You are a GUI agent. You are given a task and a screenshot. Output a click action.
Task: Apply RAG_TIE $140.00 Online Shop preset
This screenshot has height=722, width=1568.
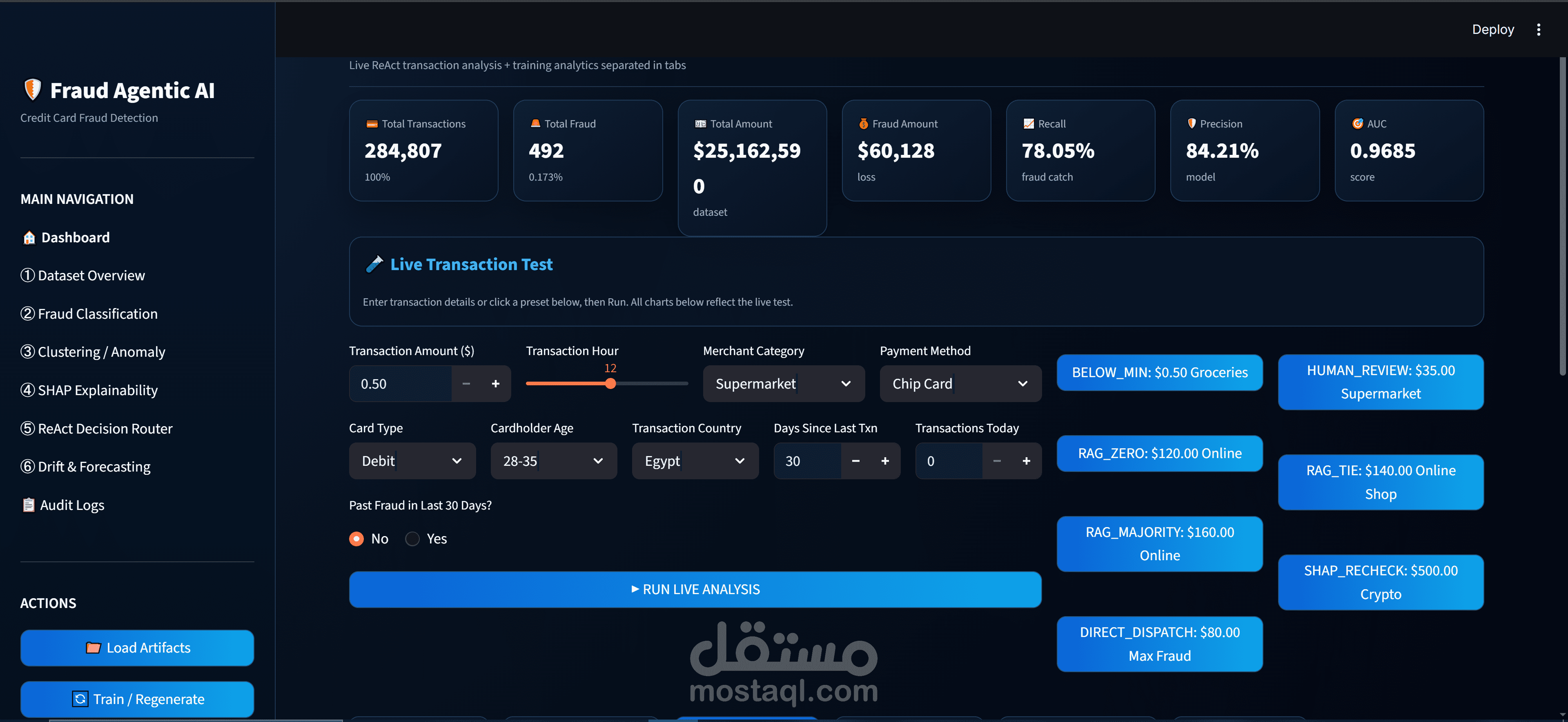pos(1381,482)
